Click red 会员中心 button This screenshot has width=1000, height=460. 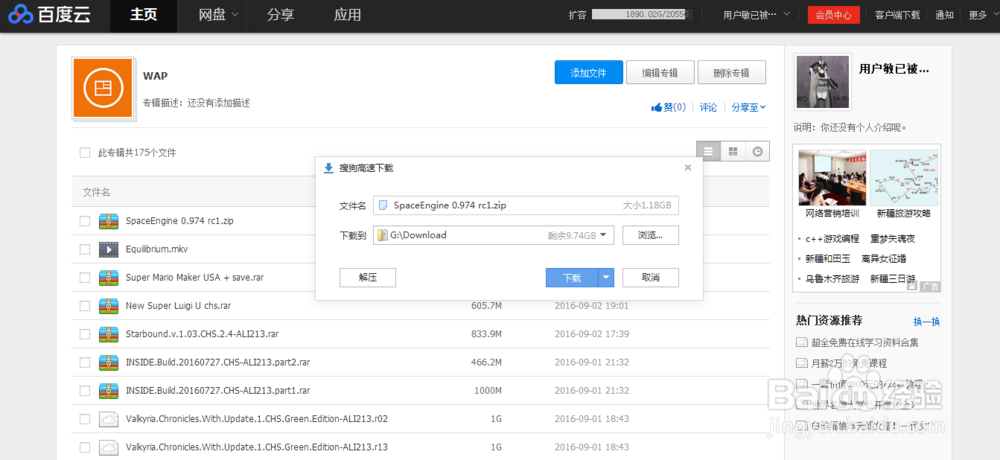tap(834, 15)
